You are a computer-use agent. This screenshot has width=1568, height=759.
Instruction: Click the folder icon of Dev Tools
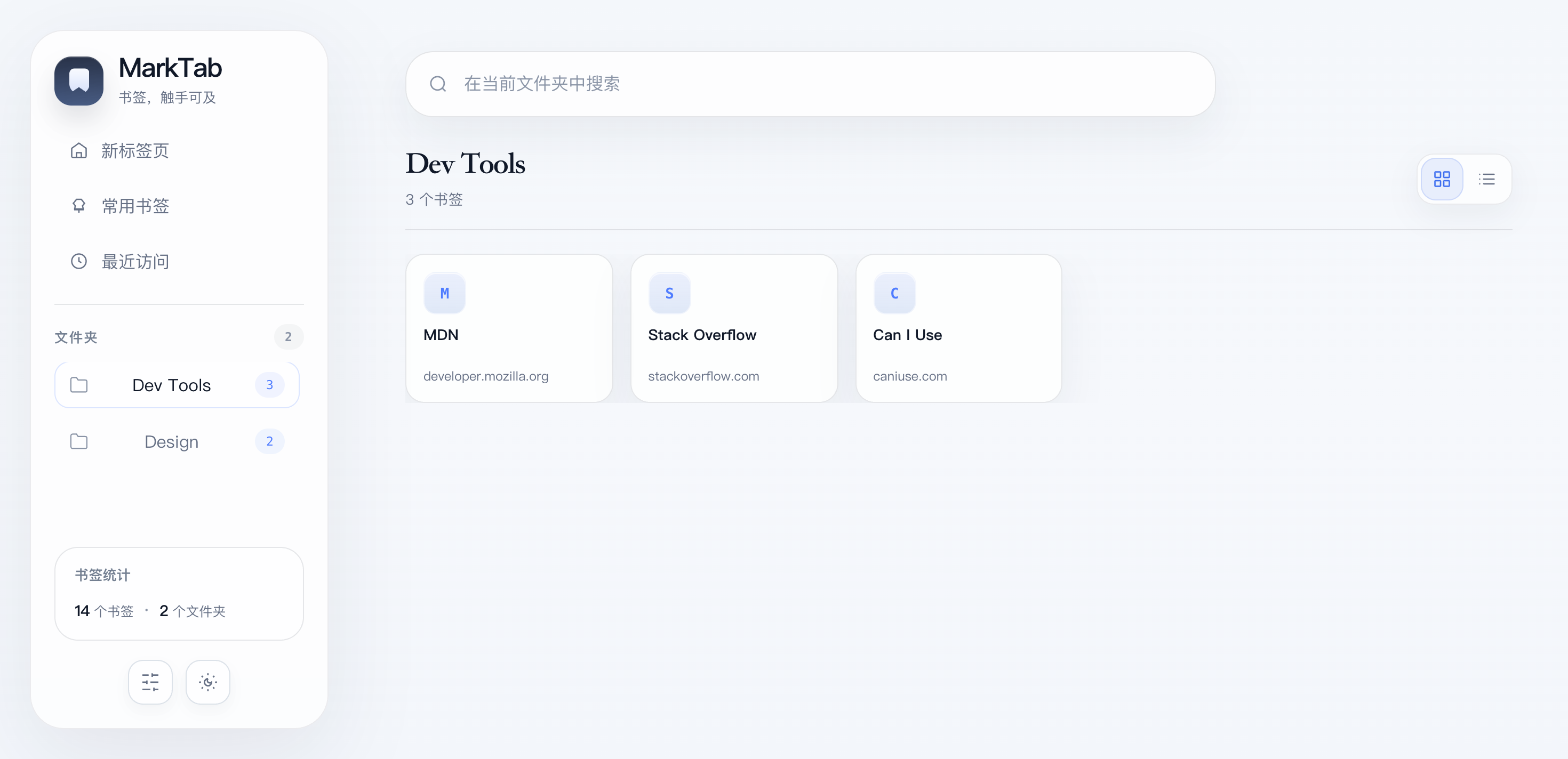[78, 385]
